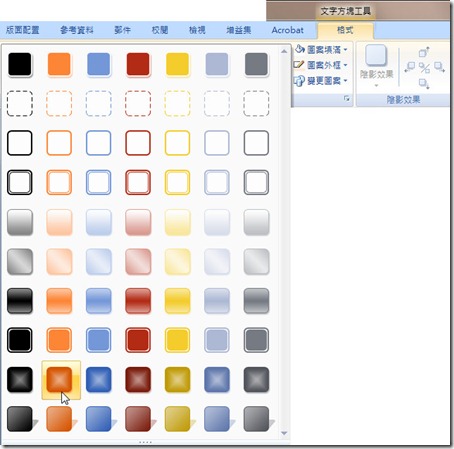Select the glossy red horizontal gradient style
The height and width of the screenshot is (449, 454).
pyautogui.click(x=138, y=301)
